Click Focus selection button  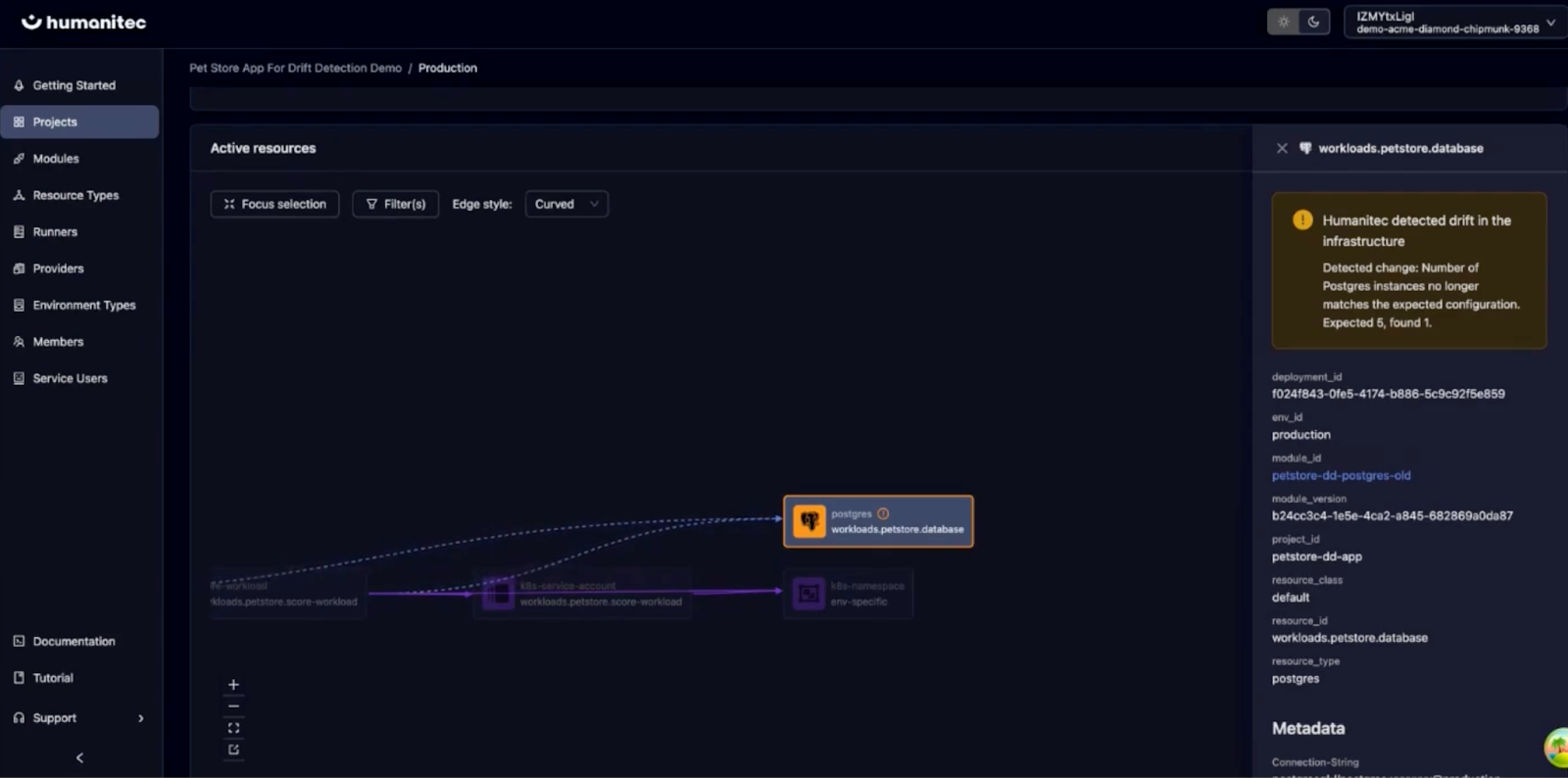pos(274,204)
